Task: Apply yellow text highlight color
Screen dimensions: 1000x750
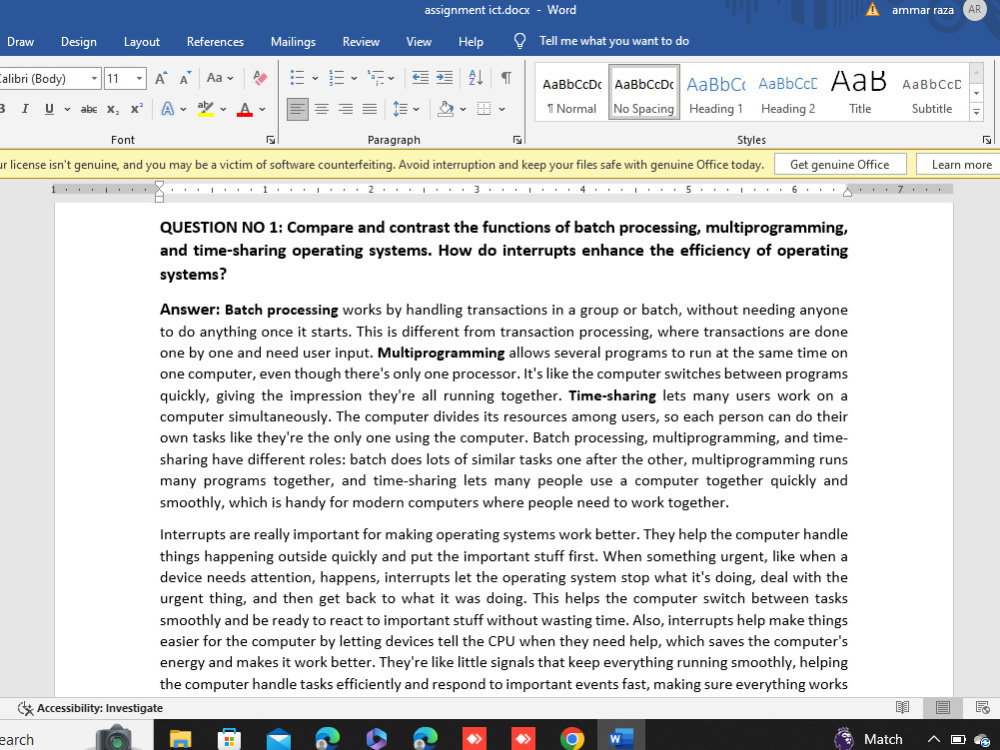Action: (205, 109)
